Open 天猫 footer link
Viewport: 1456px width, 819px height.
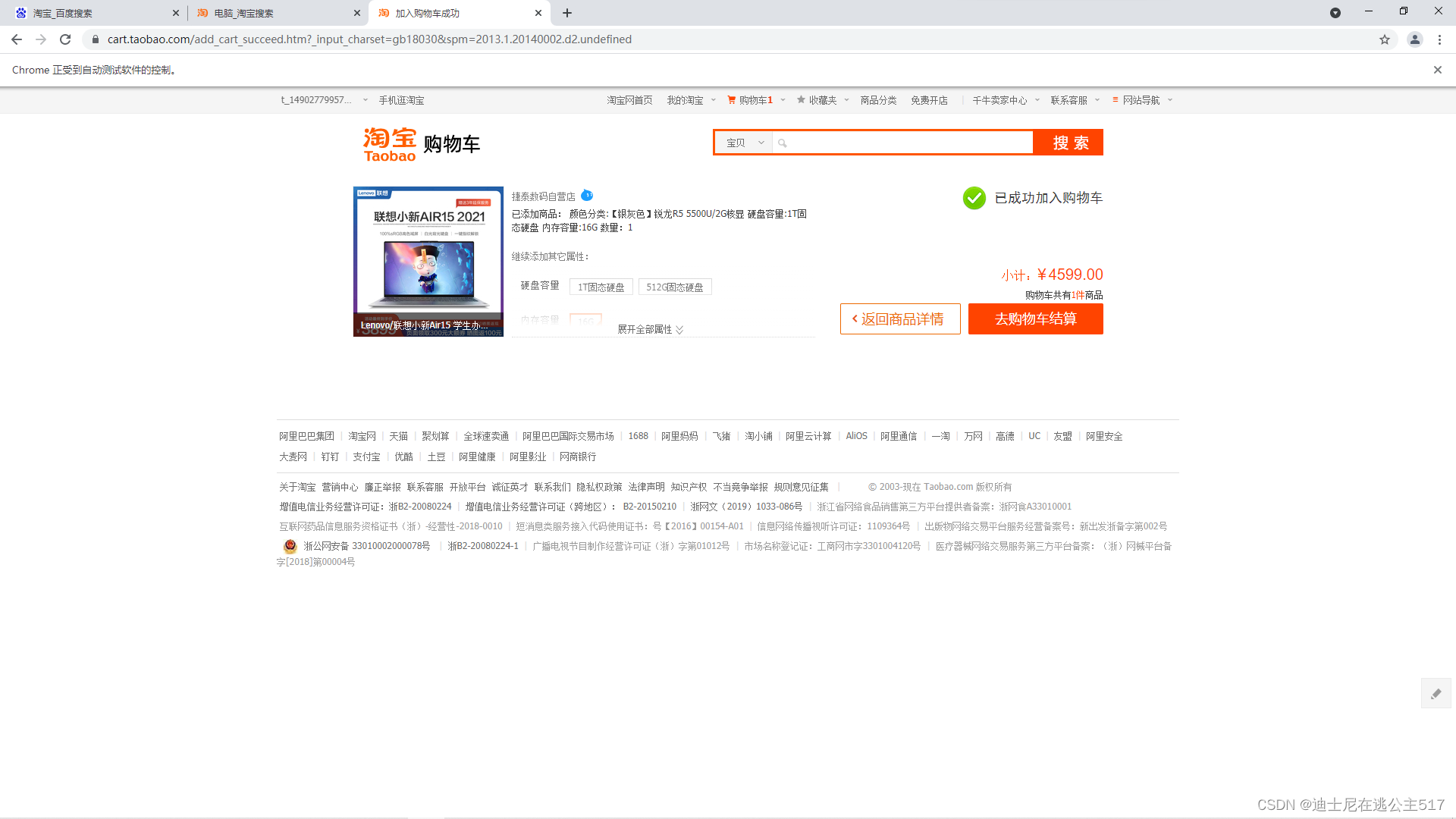tap(398, 436)
